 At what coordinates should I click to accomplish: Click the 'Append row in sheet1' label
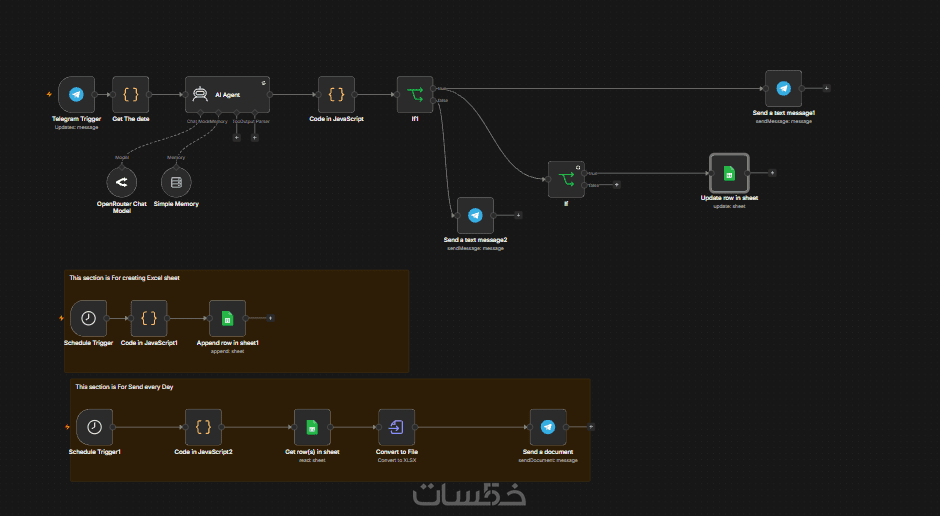pyautogui.click(x=227, y=343)
